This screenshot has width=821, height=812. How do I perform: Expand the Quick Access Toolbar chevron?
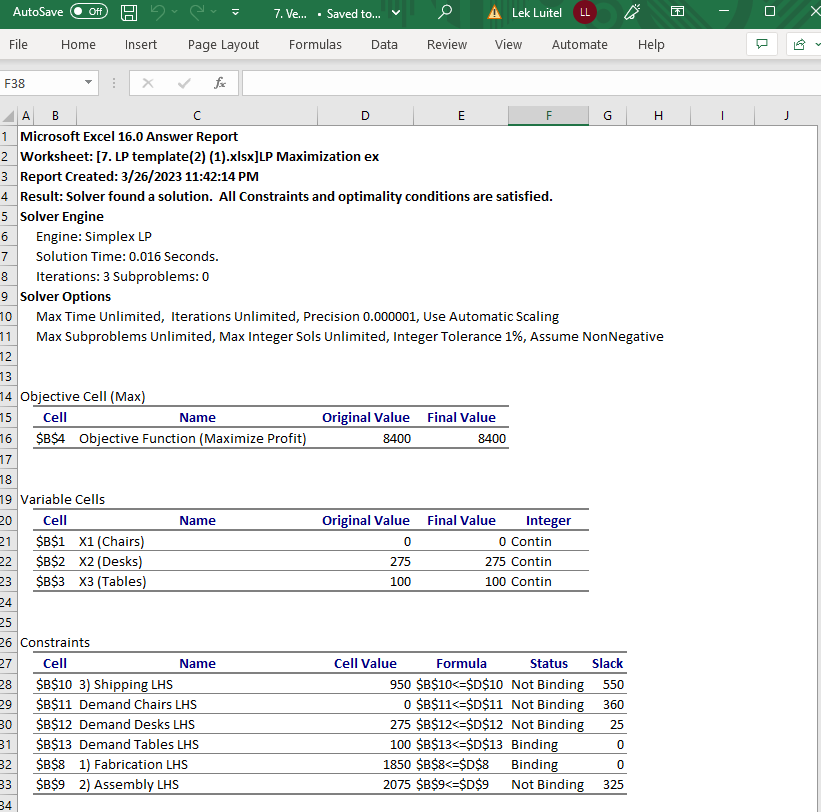pos(234,13)
